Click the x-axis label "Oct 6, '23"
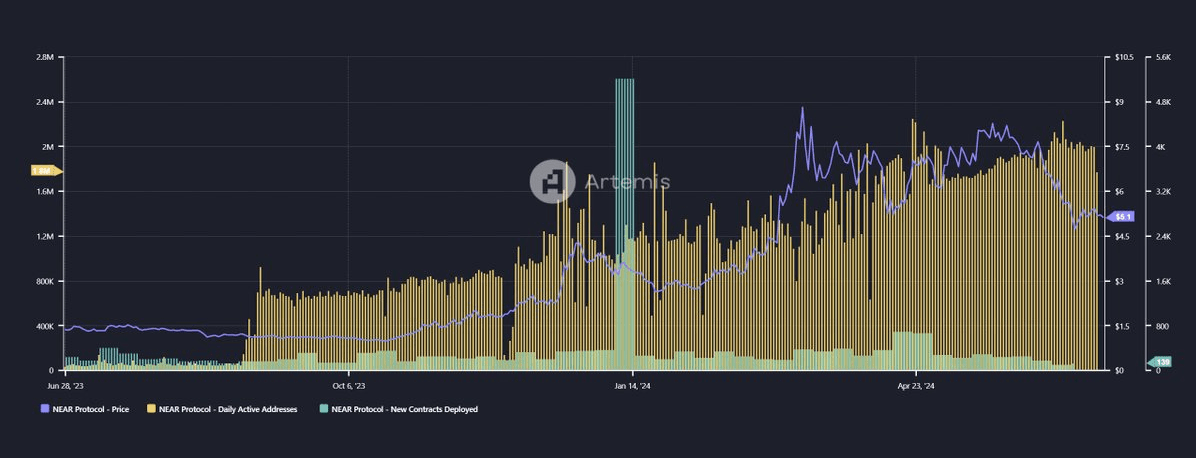The width and height of the screenshot is (1196, 458). pos(349,385)
